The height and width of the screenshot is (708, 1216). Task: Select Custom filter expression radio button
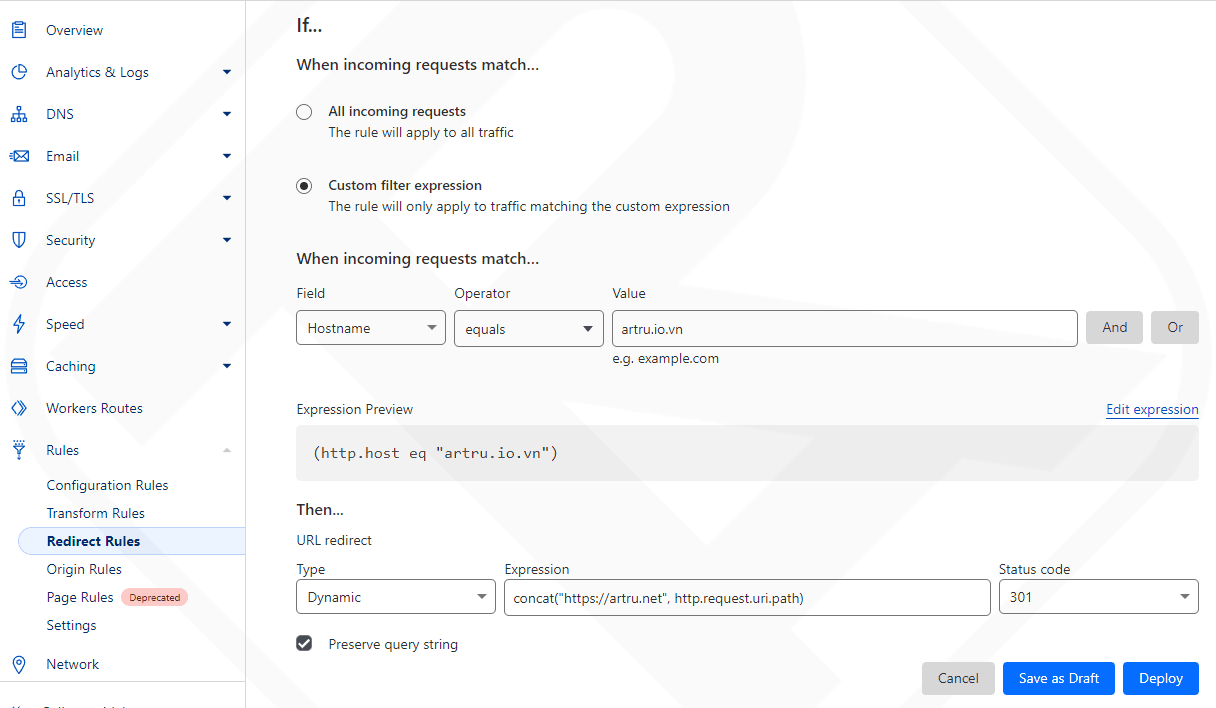(304, 186)
